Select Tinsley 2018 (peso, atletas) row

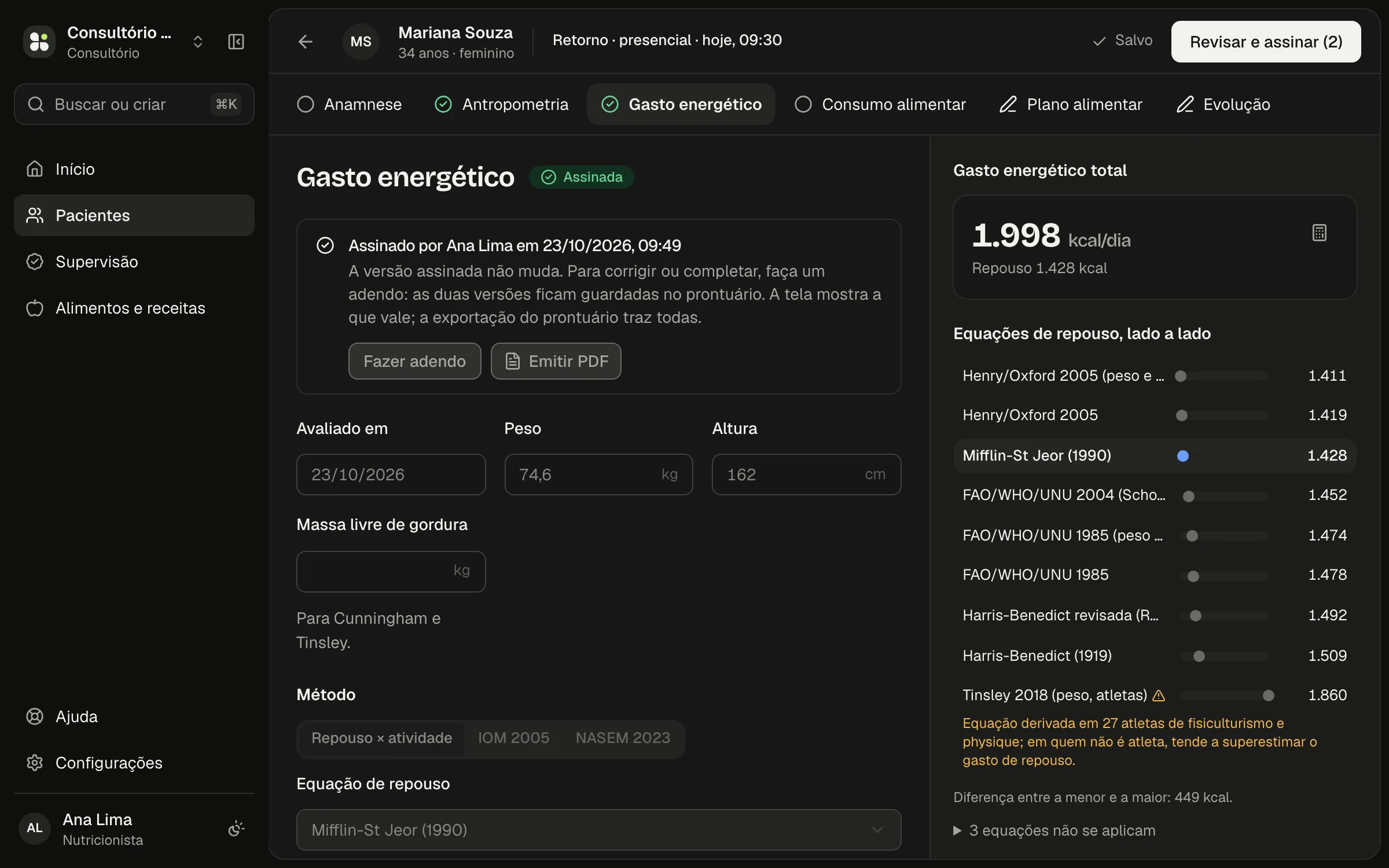coord(1155,696)
